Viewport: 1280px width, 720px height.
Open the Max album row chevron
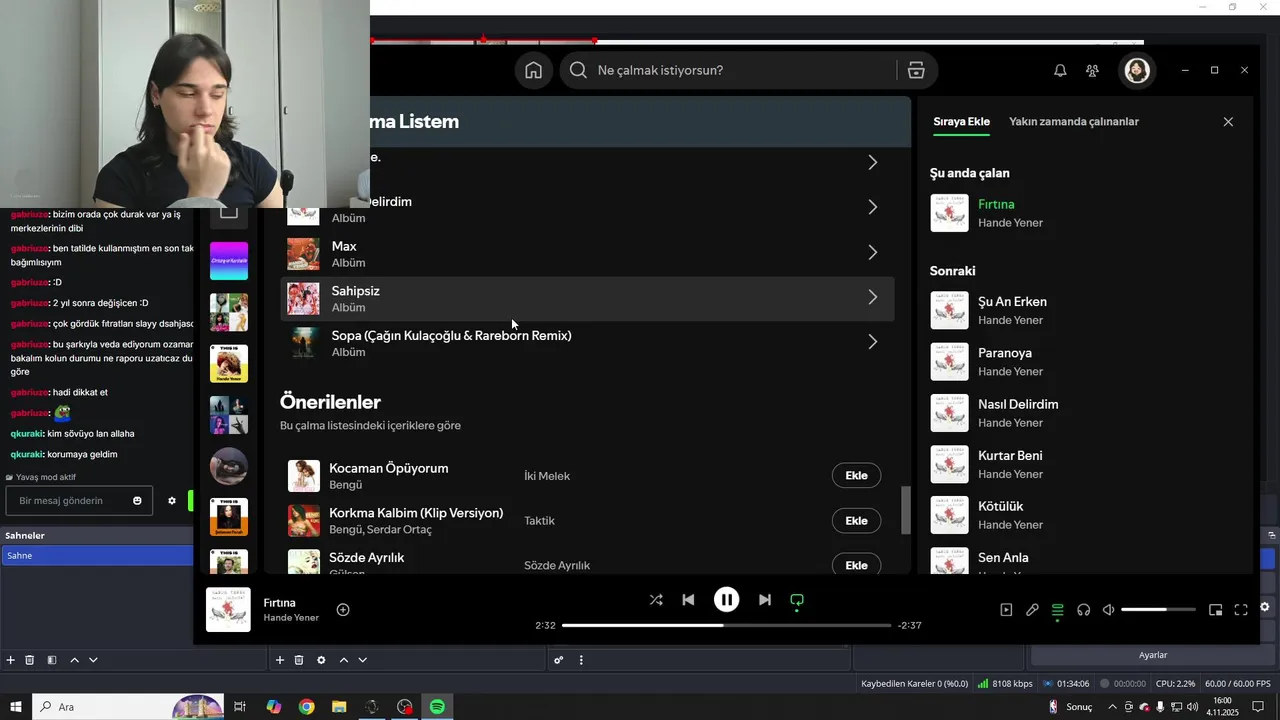tap(872, 253)
